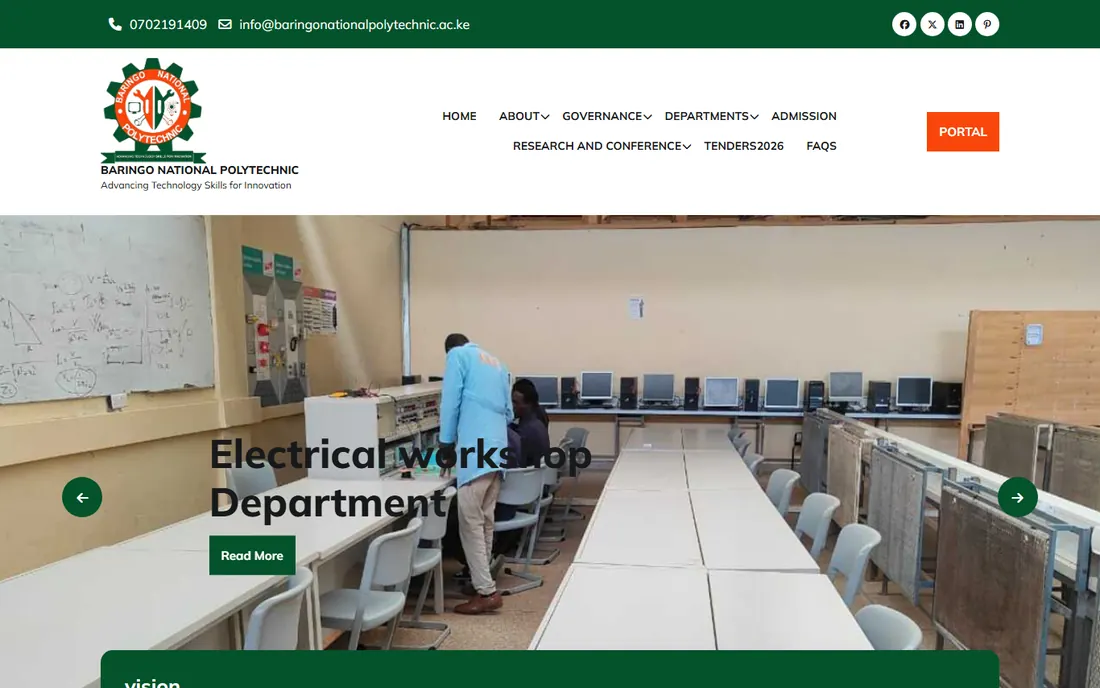Advance slider with right arrow button
This screenshot has width=1100, height=688.
1017,497
